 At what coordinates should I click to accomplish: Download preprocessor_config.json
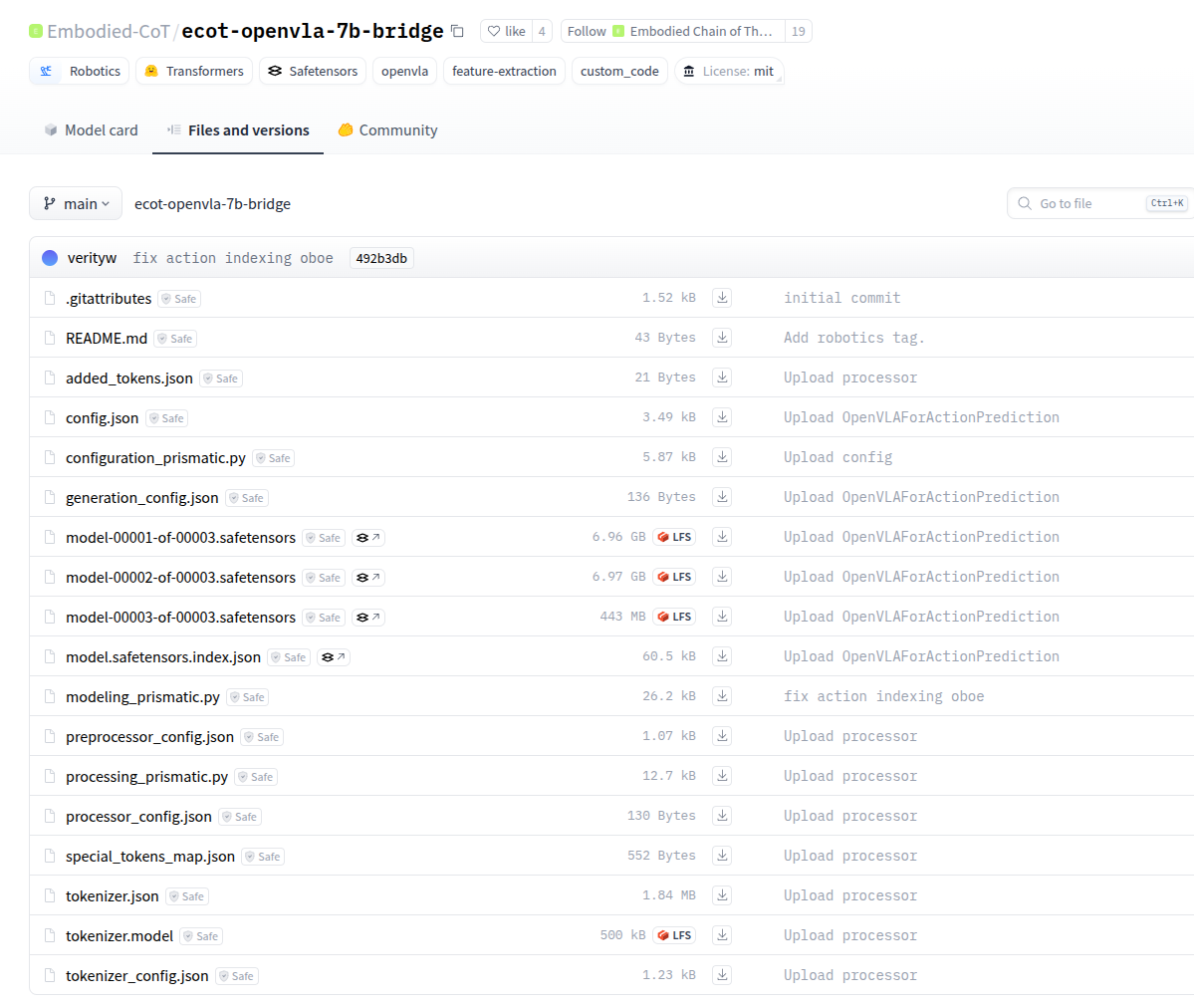click(x=722, y=736)
